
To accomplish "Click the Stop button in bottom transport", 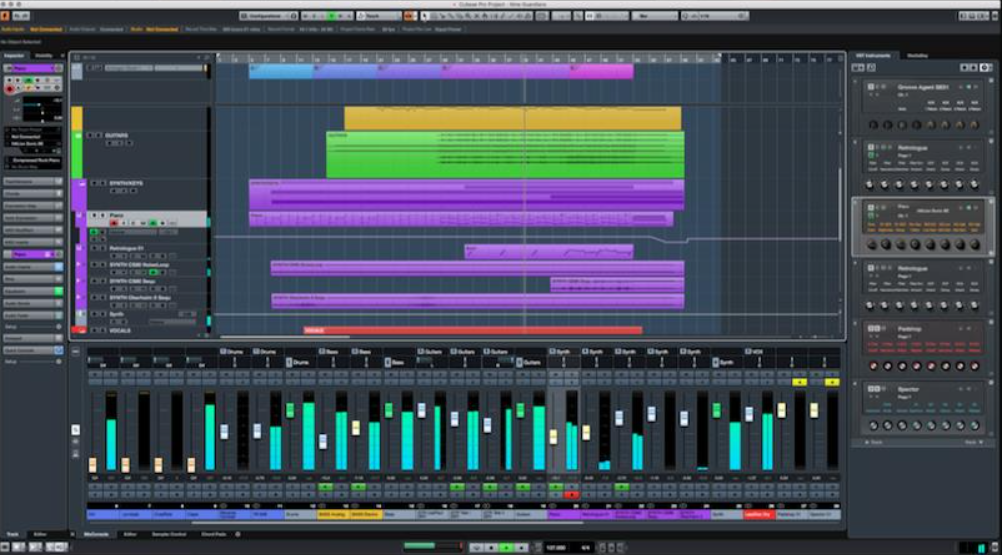I will point(491,547).
